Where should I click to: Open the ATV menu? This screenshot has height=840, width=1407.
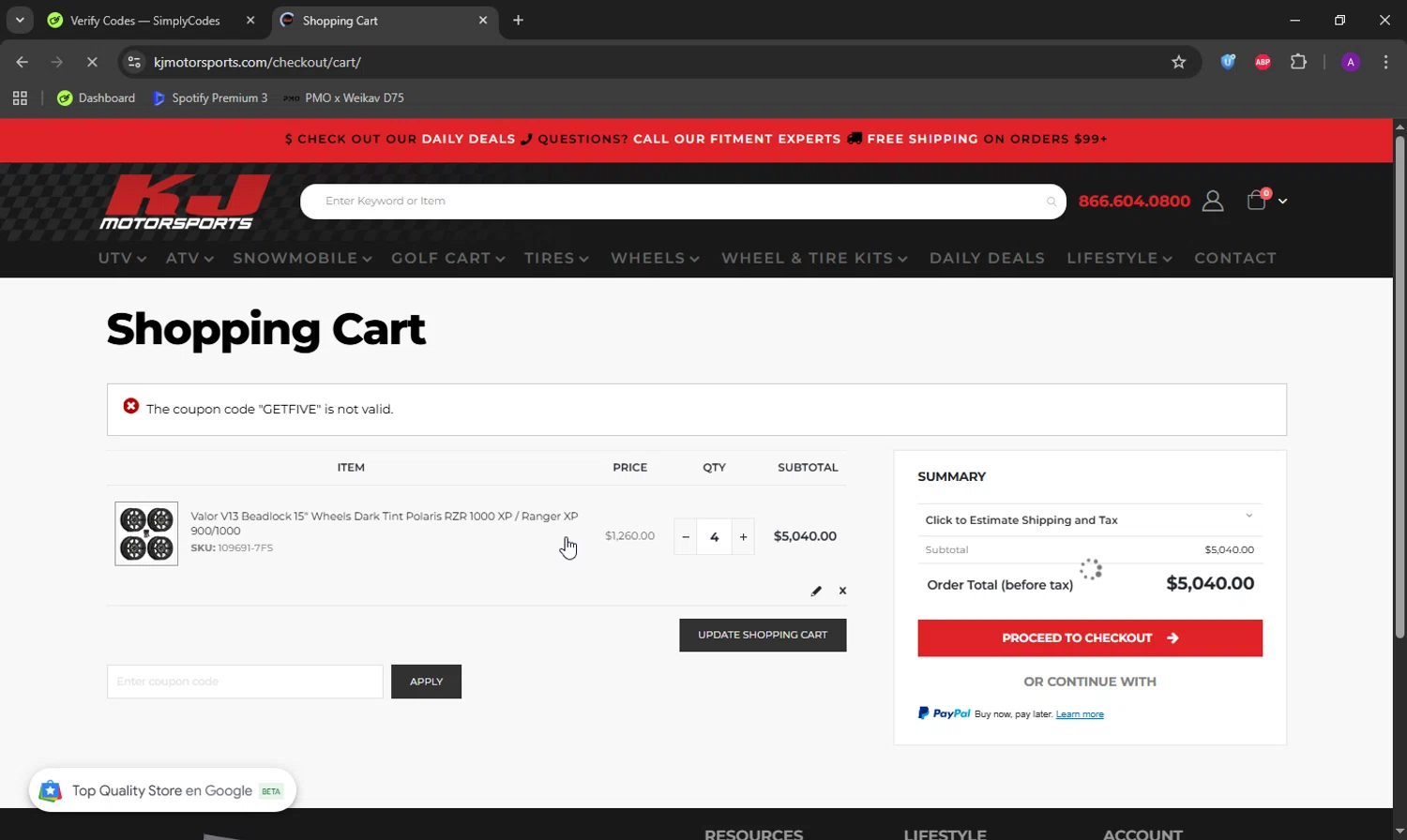(189, 258)
